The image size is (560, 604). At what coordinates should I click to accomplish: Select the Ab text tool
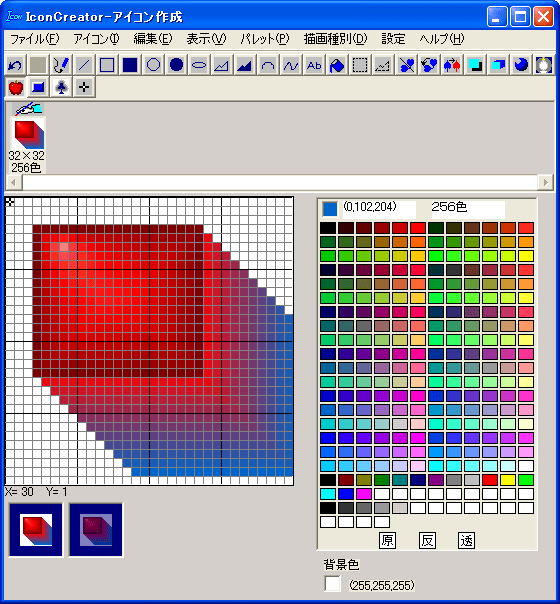point(314,65)
